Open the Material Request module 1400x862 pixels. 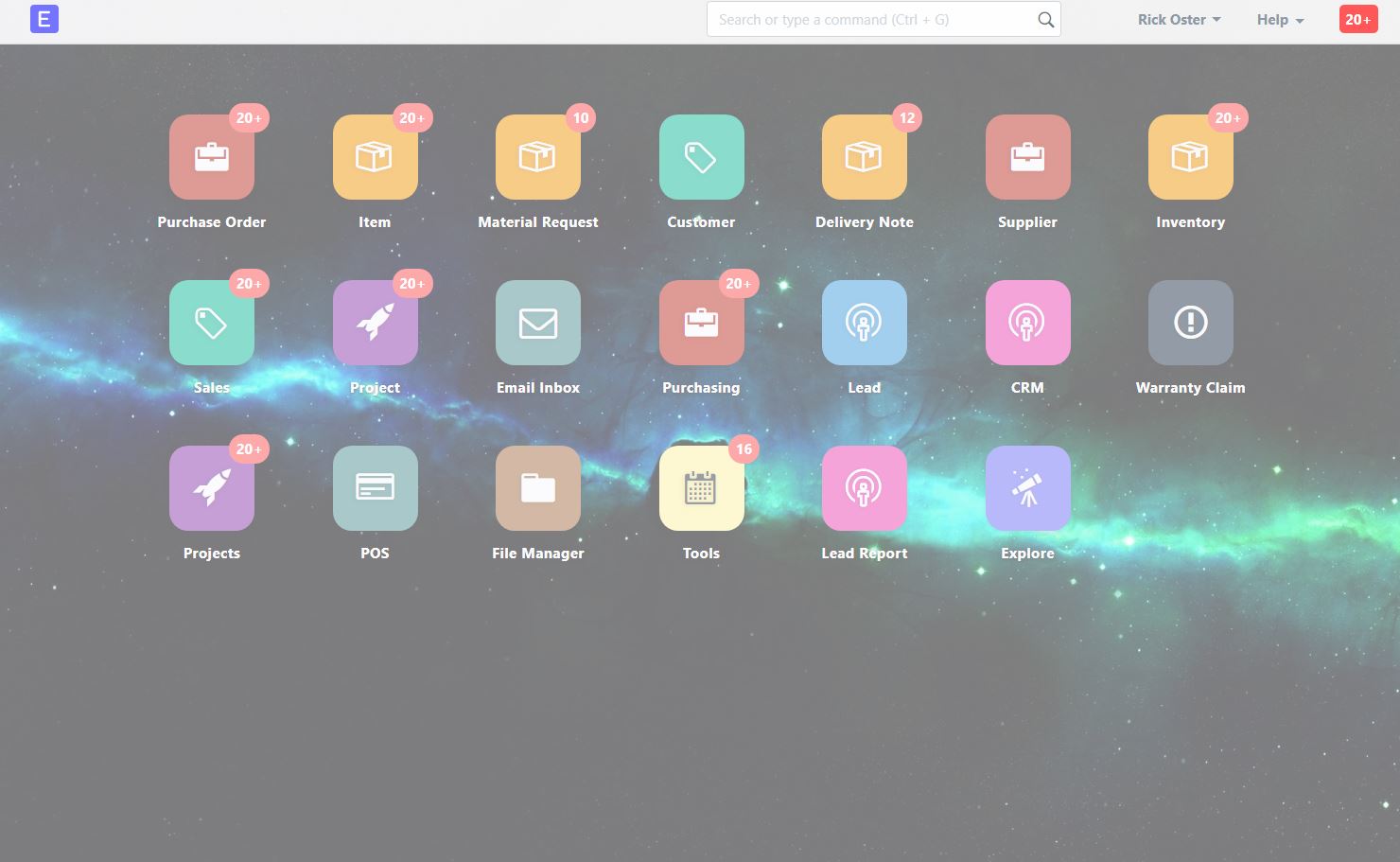click(537, 157)
